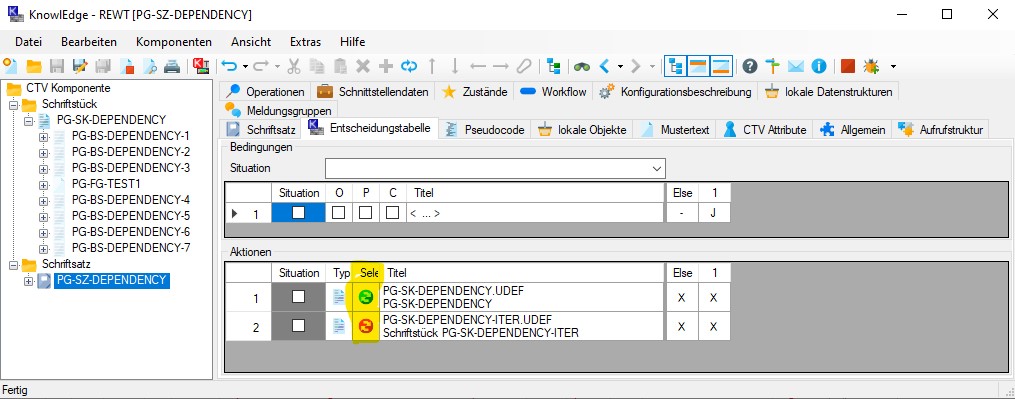Screen dimensions: 1015x399
Task: Expand the PG-FG-TEST1 tree node
Action: coord(43,185)
